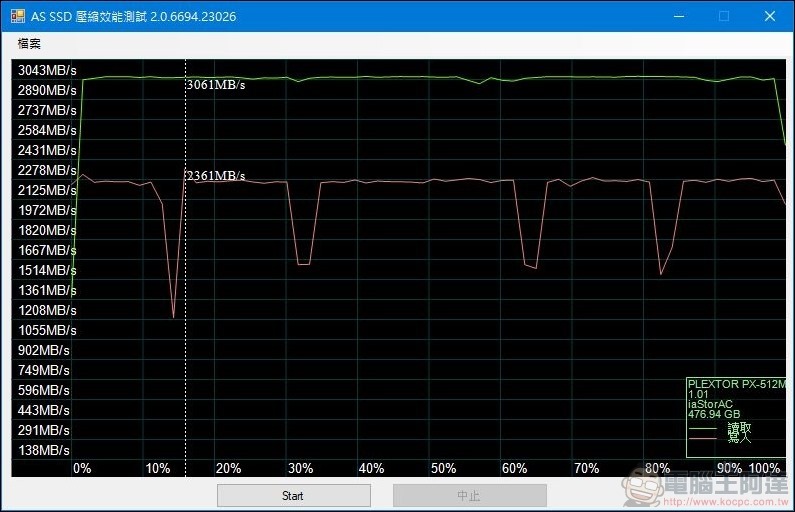Minimize the AS SSD window

[679, 16]
